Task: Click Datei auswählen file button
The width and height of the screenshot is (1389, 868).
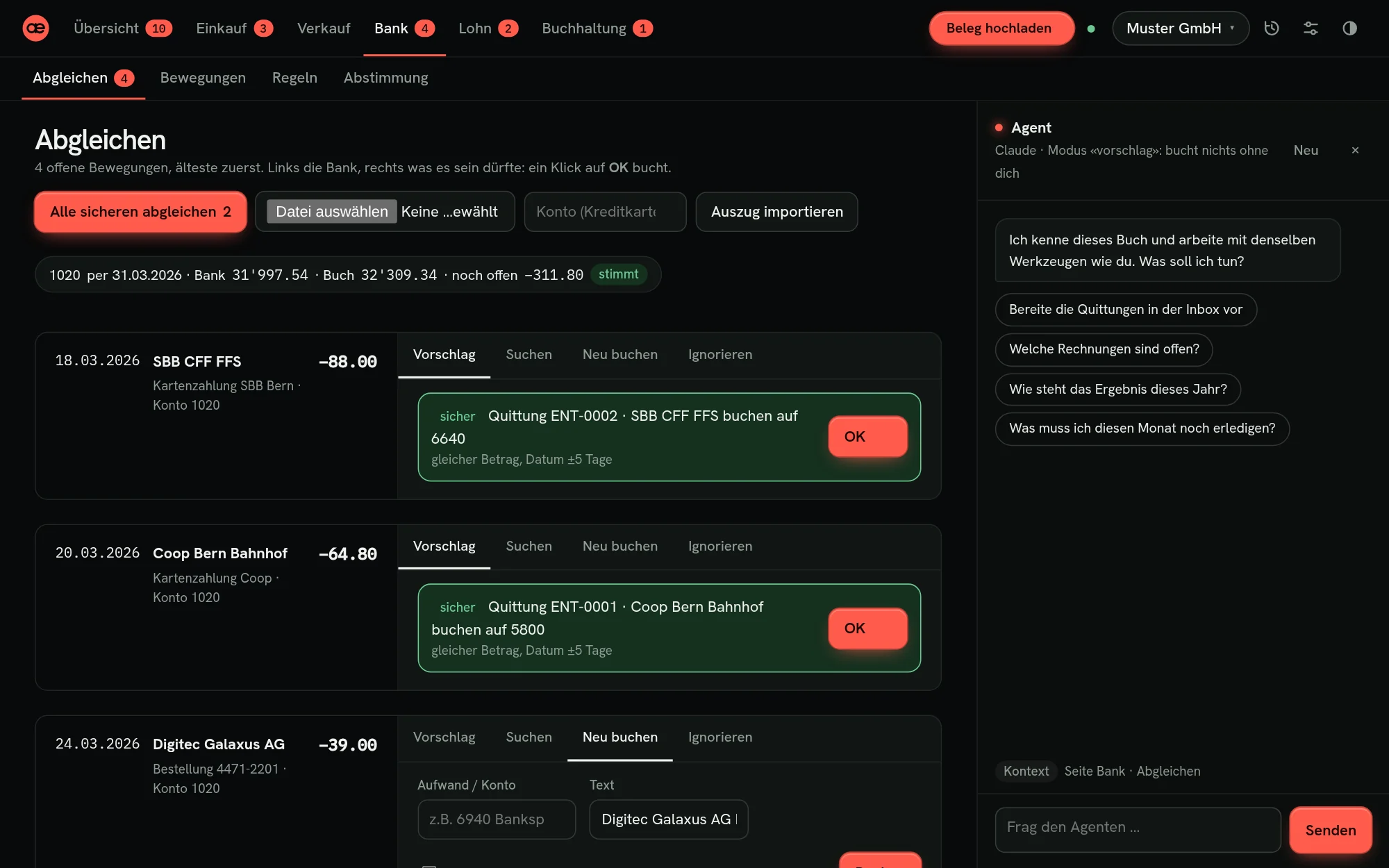Action: 331,212
